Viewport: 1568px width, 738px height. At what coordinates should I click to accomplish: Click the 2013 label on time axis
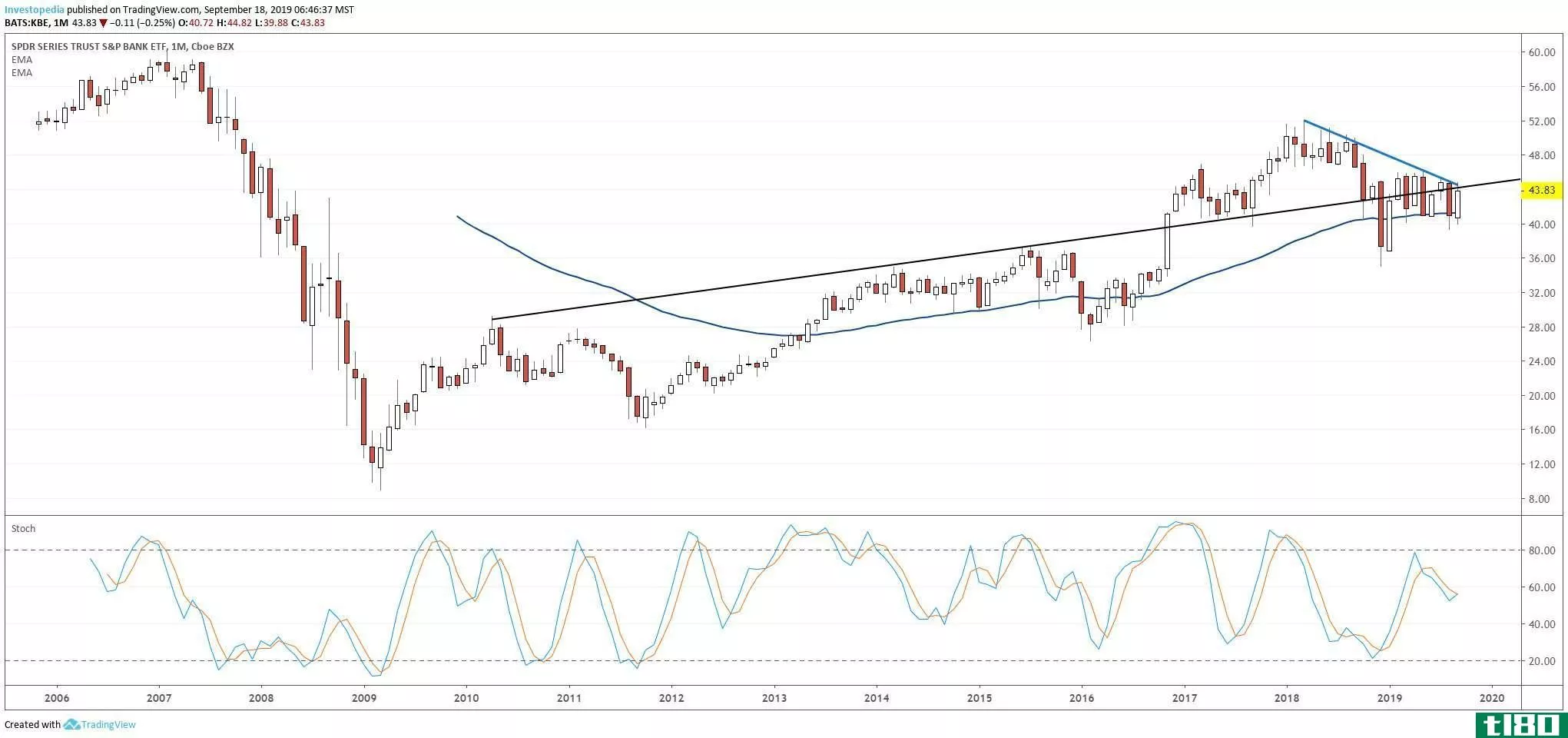coord(774,698)
